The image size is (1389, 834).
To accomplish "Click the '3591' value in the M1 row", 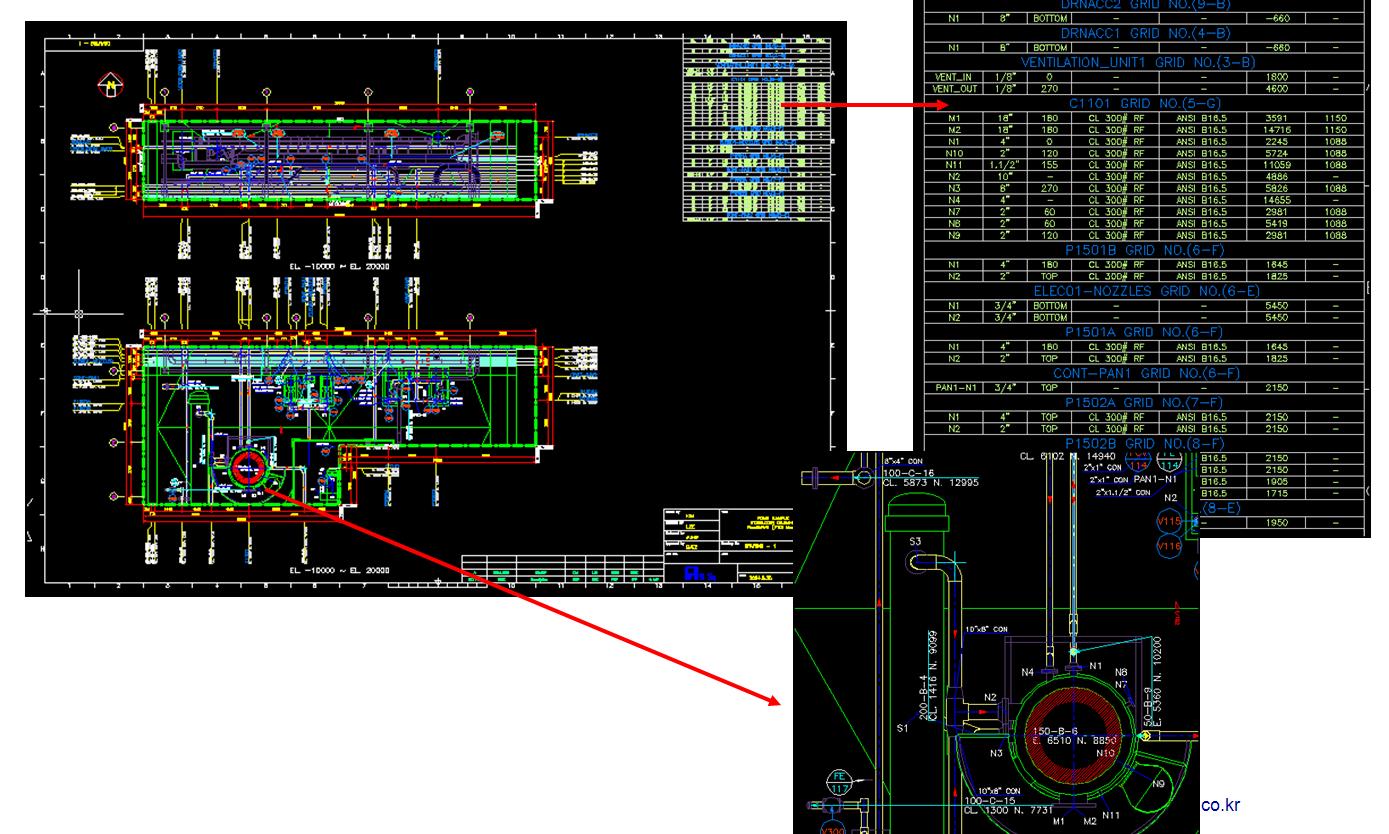I will pos(1275,118).
